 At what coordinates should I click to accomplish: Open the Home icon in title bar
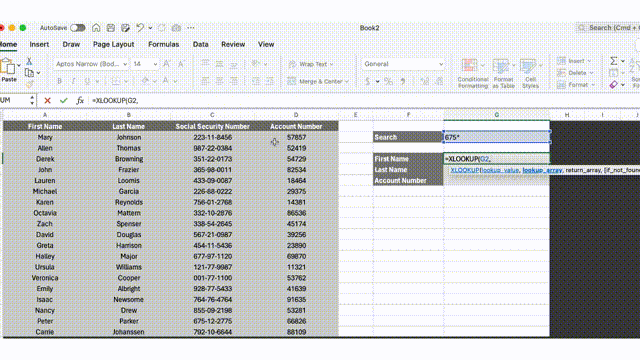[x=96, y=28]
